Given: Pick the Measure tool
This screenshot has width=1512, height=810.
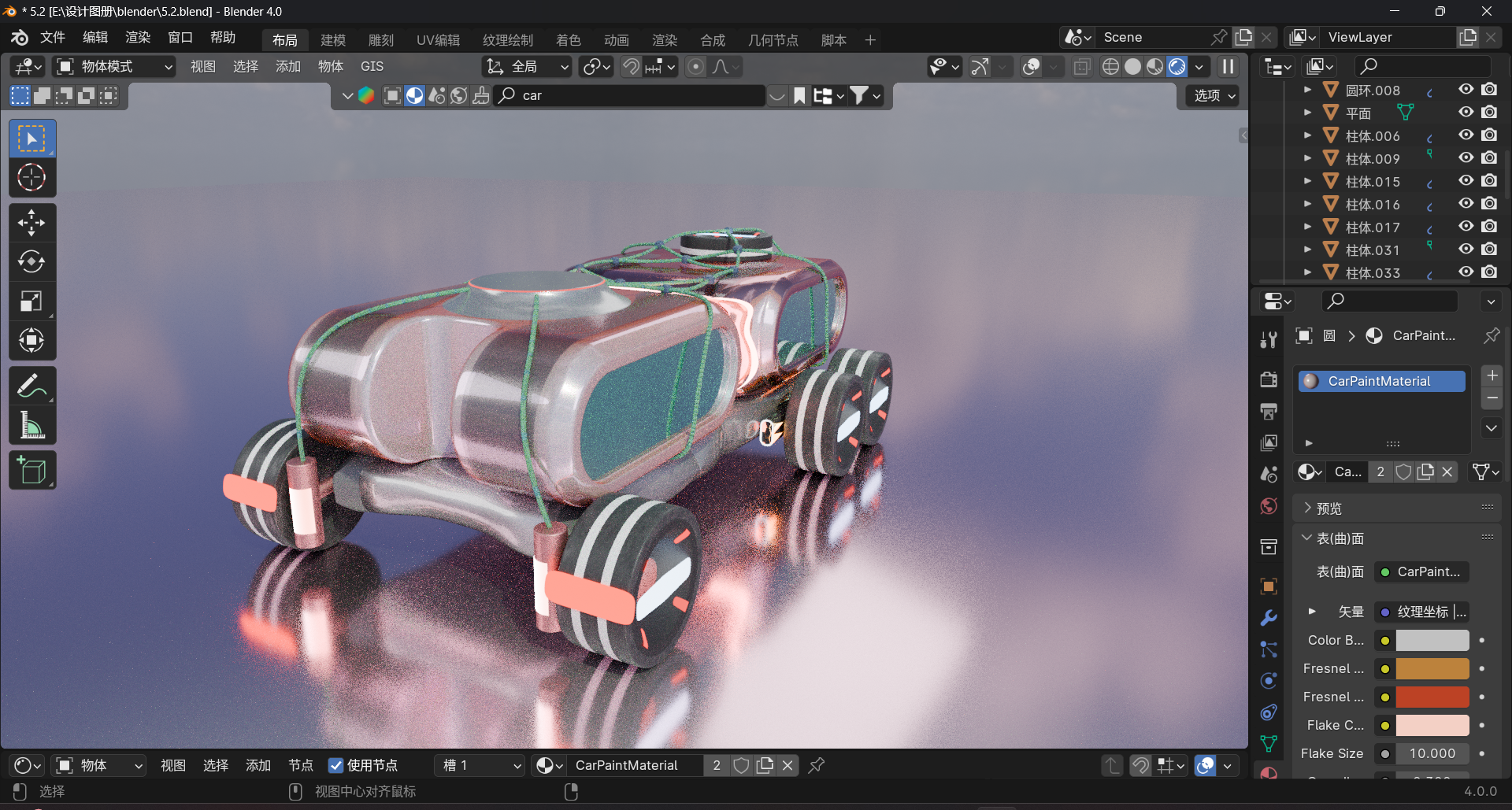Looking at the screenshot, I should [31, 424].
